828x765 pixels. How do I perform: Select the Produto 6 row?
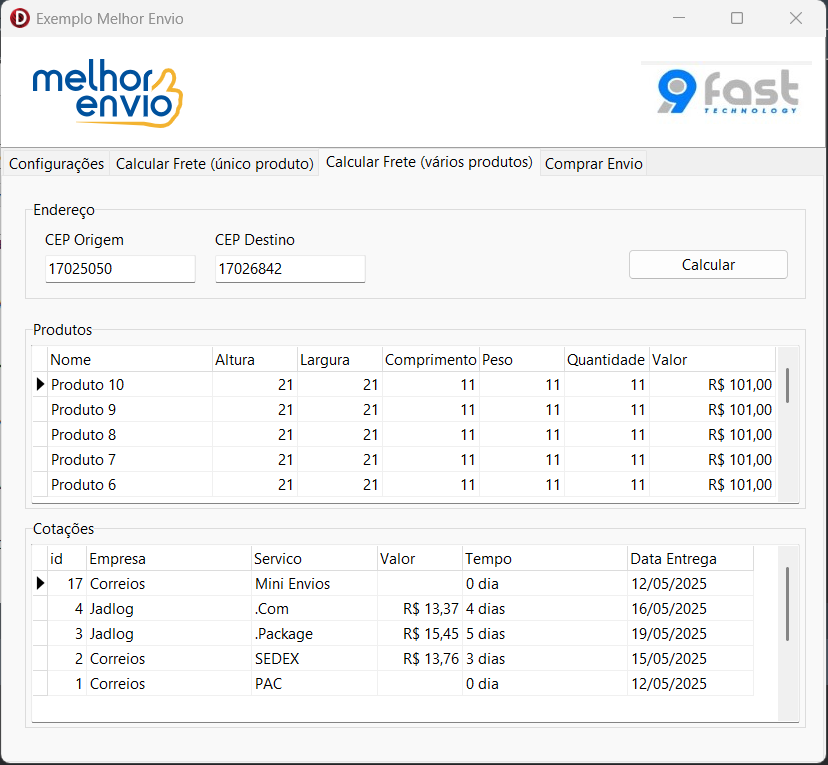pos(404,485)
